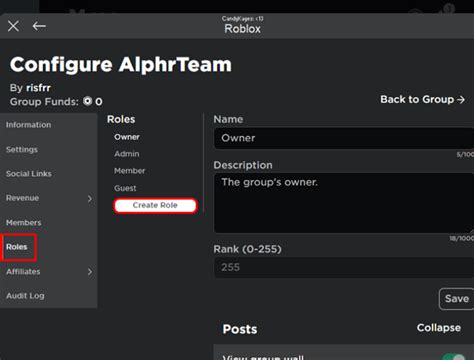Select the Guest role
Image resolution: width=474 pixels, height=360 pixels.
(125, 188)
